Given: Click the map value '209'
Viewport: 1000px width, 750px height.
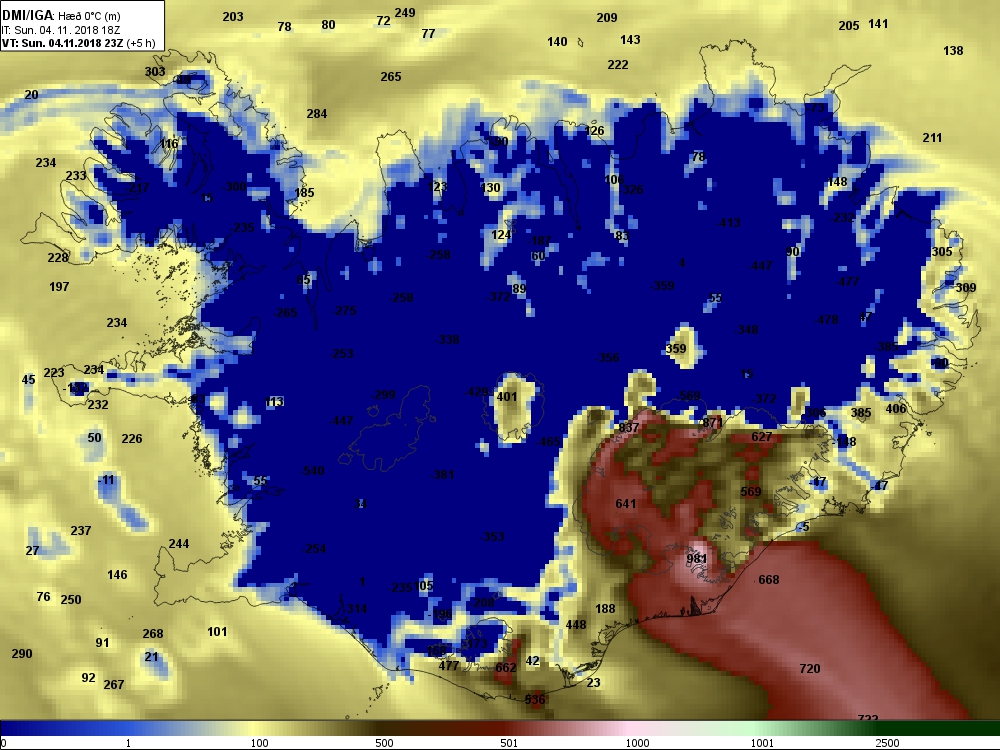Looking at the screenshot, I should coord(607,18).
